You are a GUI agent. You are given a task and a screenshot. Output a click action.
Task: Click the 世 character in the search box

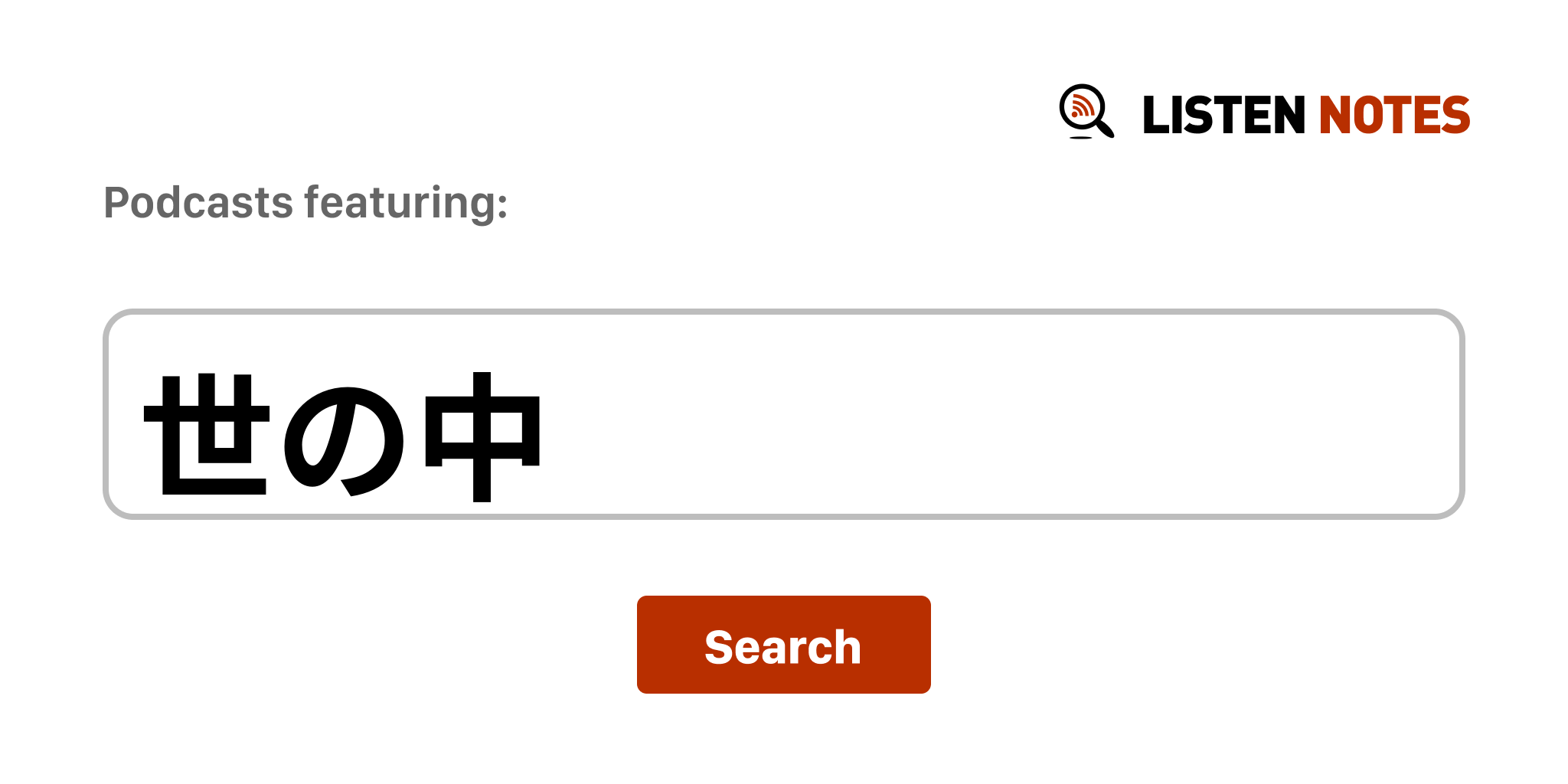pyautogui.click(x=207, y=435)
